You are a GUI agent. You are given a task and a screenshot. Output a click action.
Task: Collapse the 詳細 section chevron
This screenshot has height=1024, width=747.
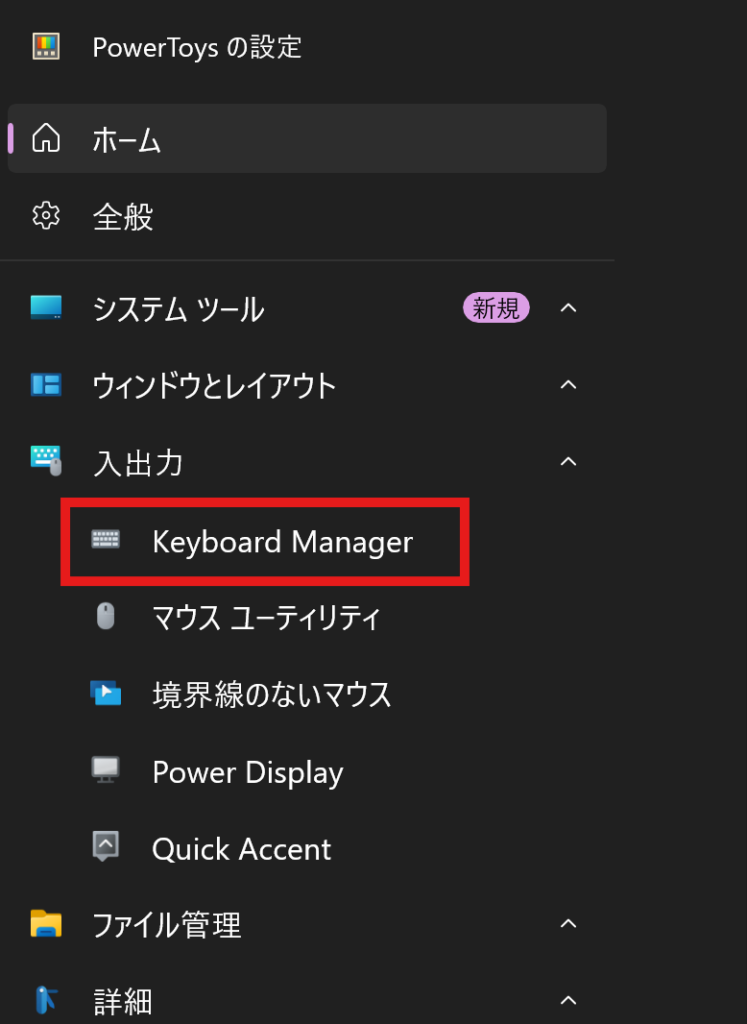click(569, 1000)
